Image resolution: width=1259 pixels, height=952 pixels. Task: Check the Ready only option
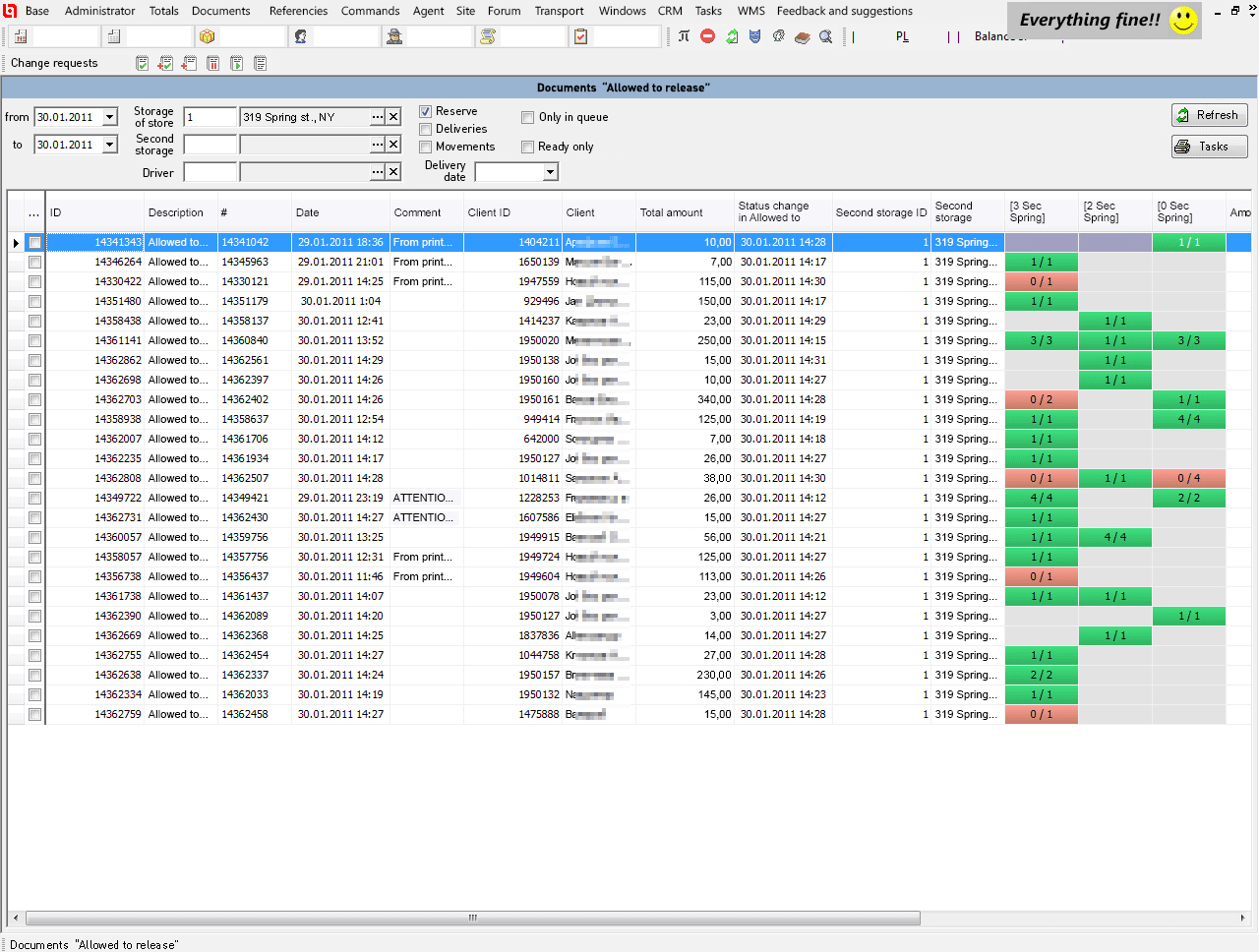point(528,147)
